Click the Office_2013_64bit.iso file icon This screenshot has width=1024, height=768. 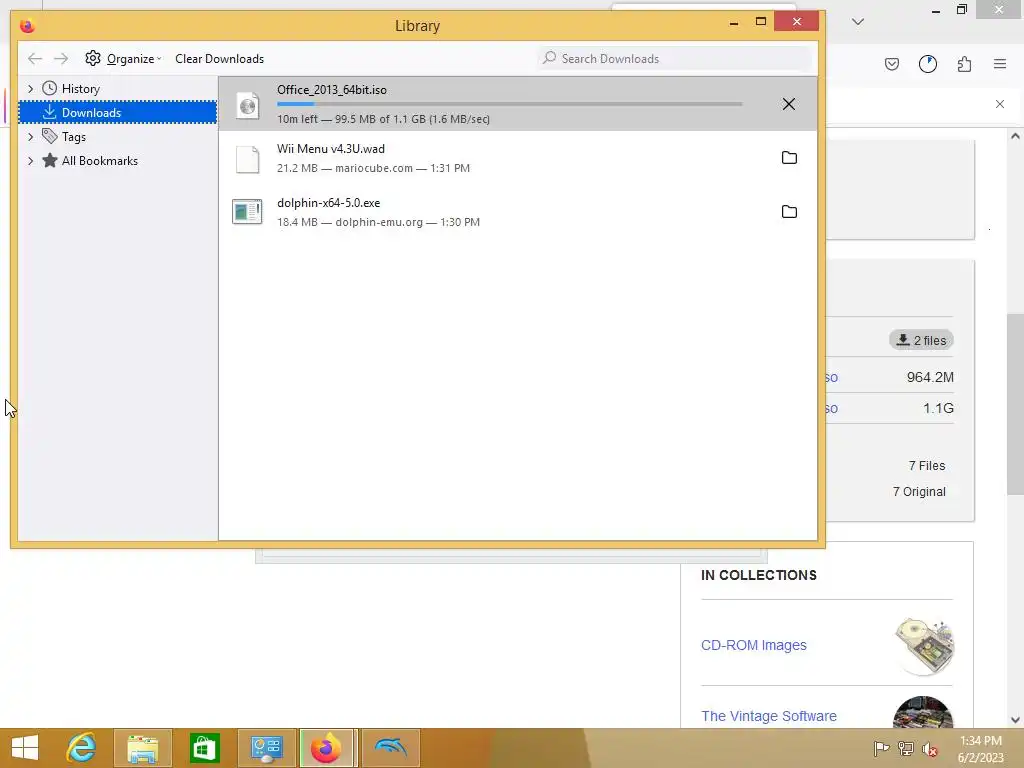(x=248, y=104)
